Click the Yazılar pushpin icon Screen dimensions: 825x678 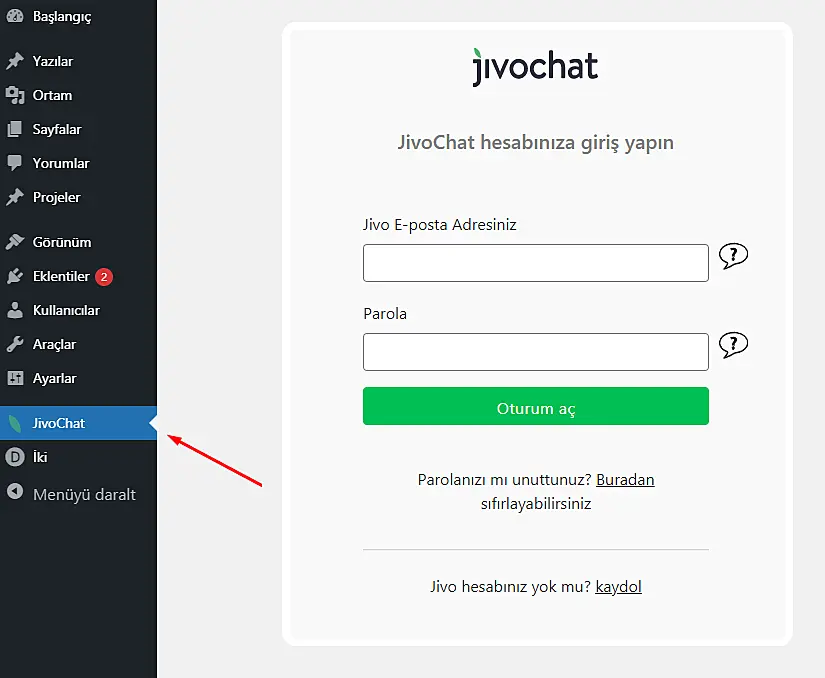click(15, 61)
